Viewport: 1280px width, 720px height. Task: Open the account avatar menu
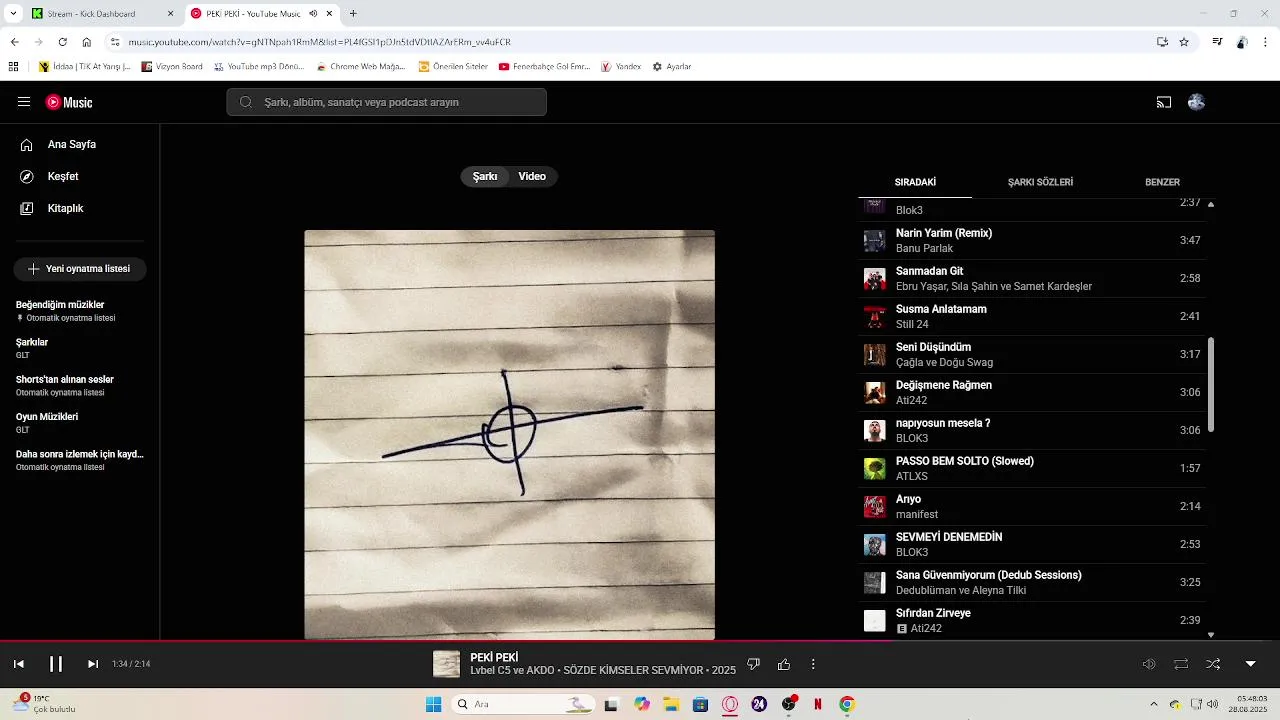point(1196,102)
